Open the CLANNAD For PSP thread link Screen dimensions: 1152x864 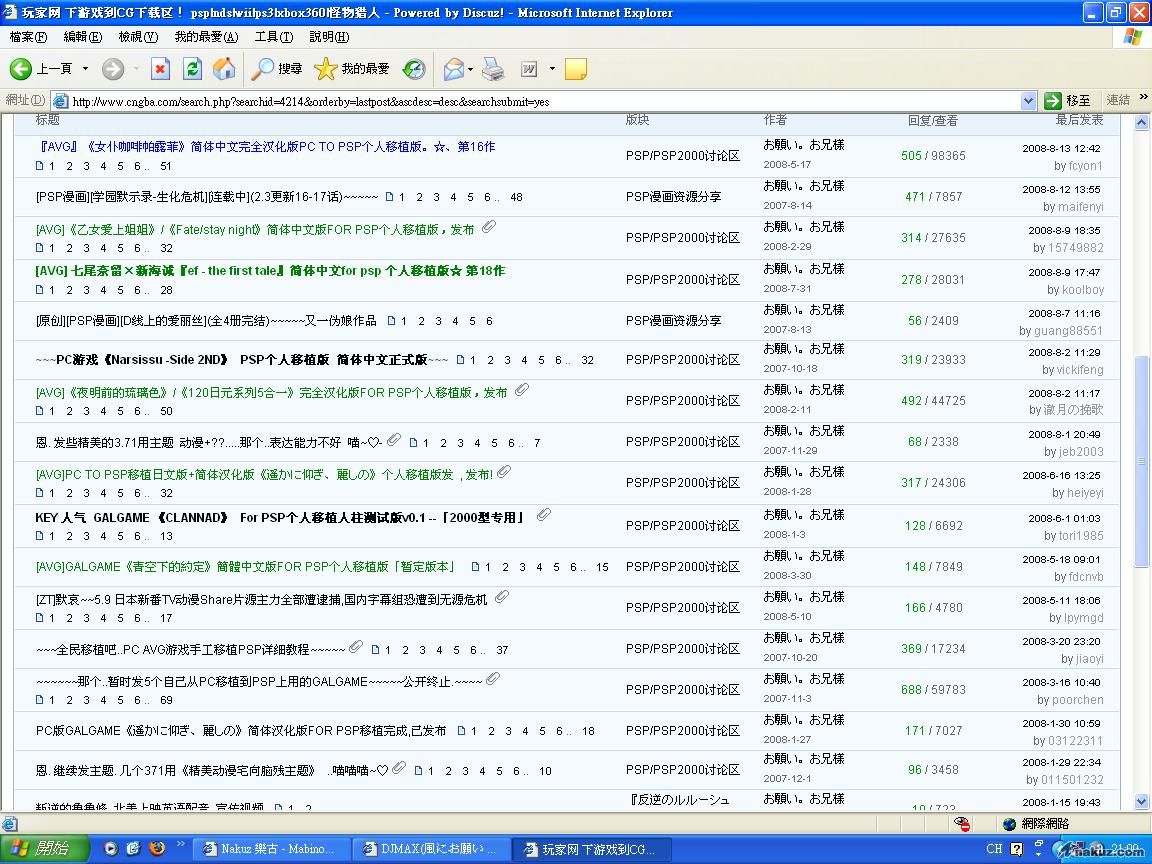pyautogui.click(x=280, y=517)
